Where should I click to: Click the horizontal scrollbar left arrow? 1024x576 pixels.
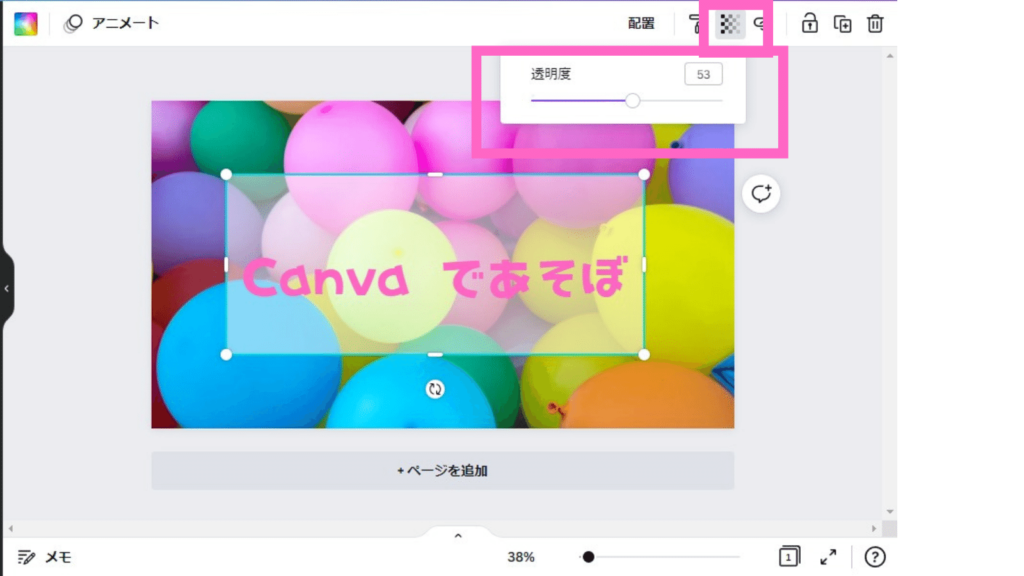pos(10,528)
